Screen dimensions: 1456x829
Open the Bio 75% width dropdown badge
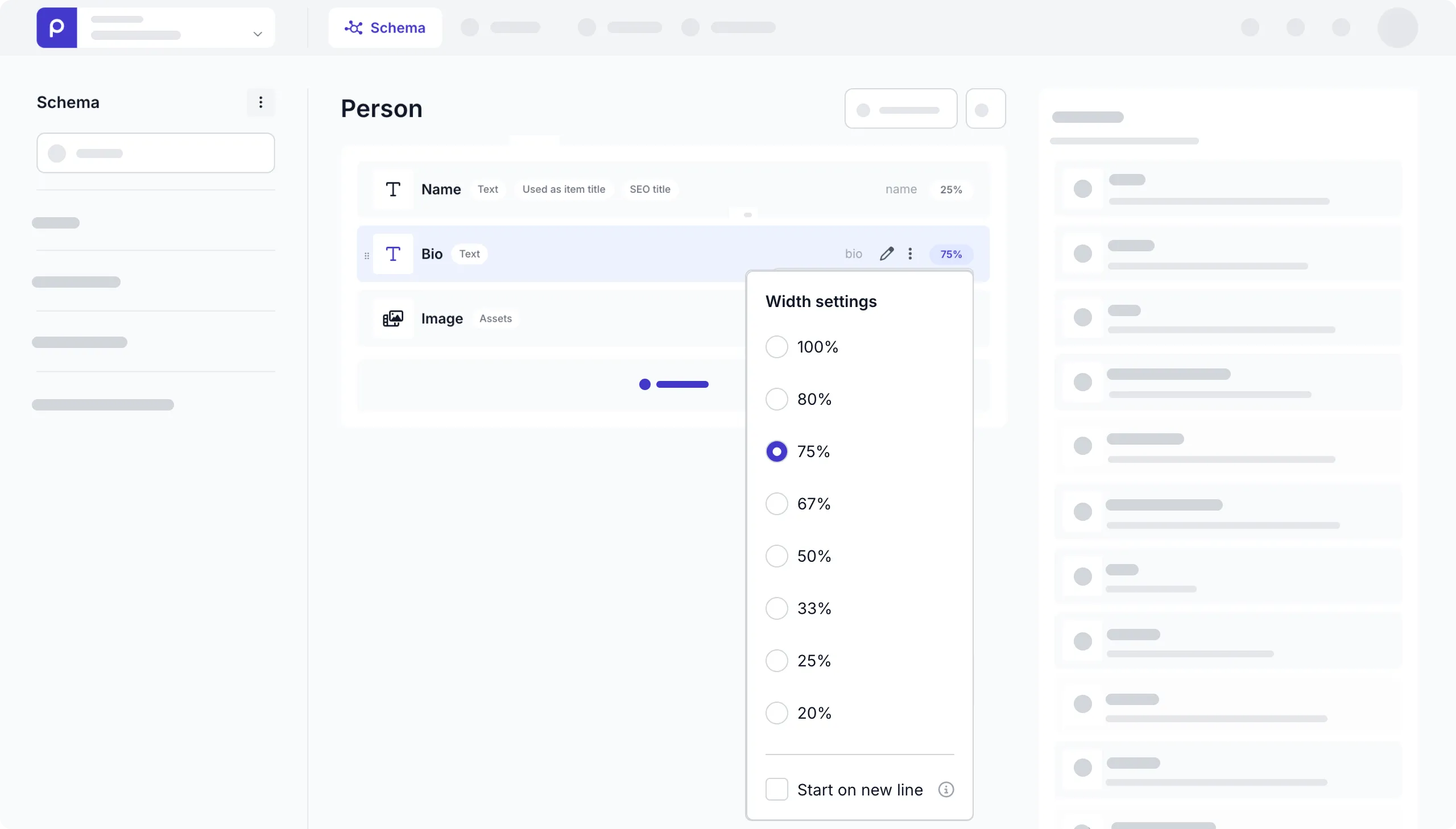point(950,255)
